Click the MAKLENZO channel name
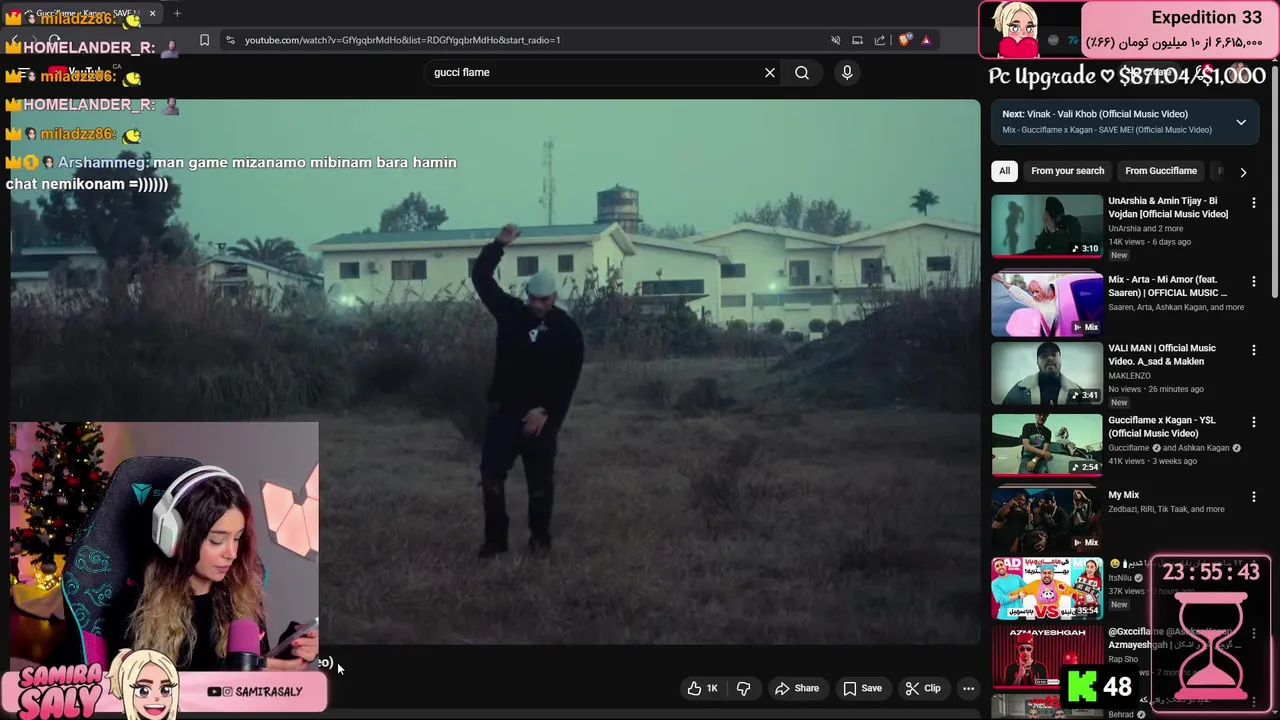 pyautogui.click(x=1129, y=376)
